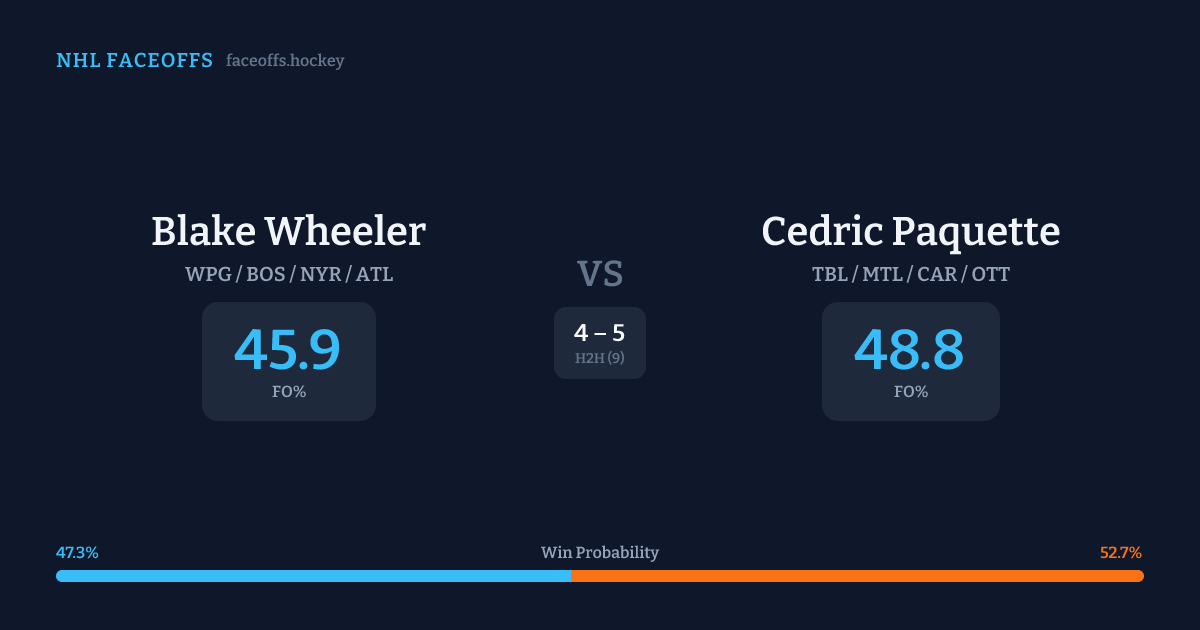Select the Blake Wheeler player name
This screenshot has height=630, width=1200.
[x=288, y=231]
